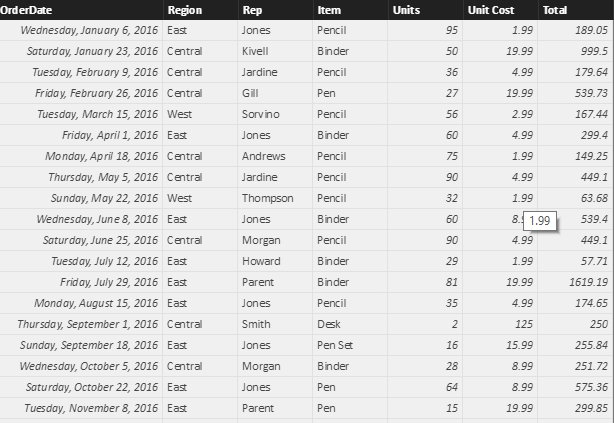Image resolution: width=614 pixels, height=423 pixels.
Task: Click the Wednesday, January 6, 2016 date cell
Action: tap(89, 30)
